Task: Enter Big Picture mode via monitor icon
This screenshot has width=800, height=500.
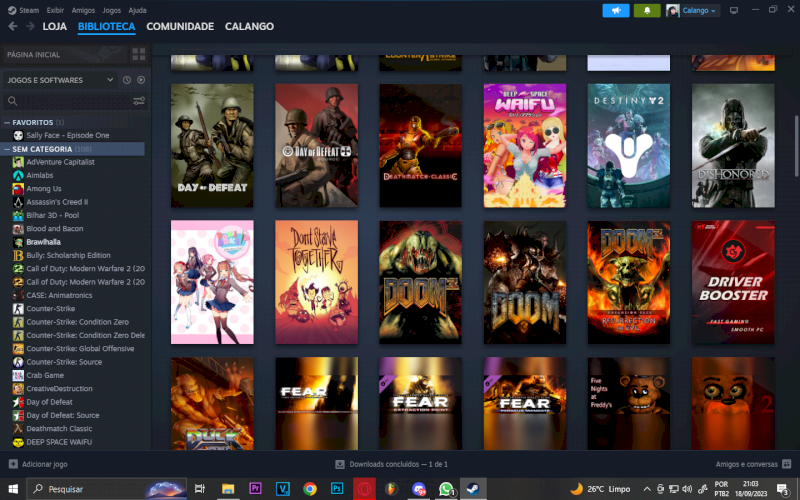Action: pyautogui.click(x=733, y=10)
